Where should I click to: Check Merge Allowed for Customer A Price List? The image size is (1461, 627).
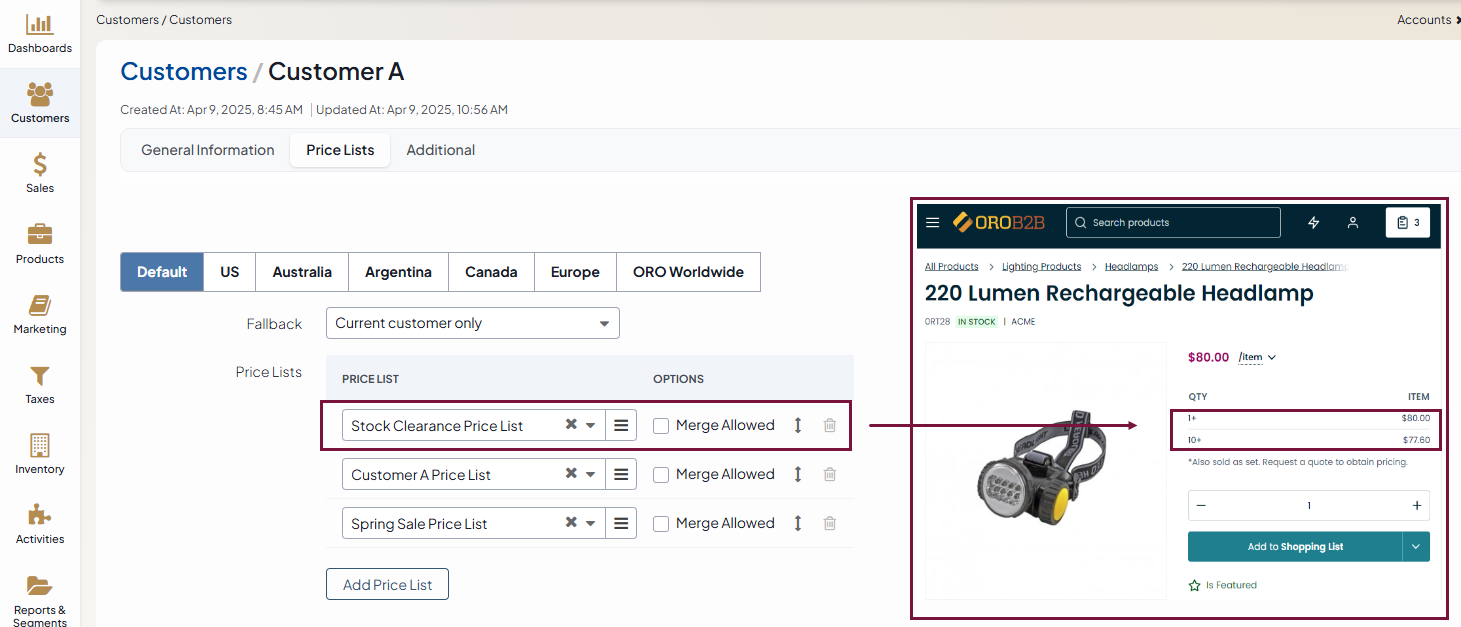[661, 475]
